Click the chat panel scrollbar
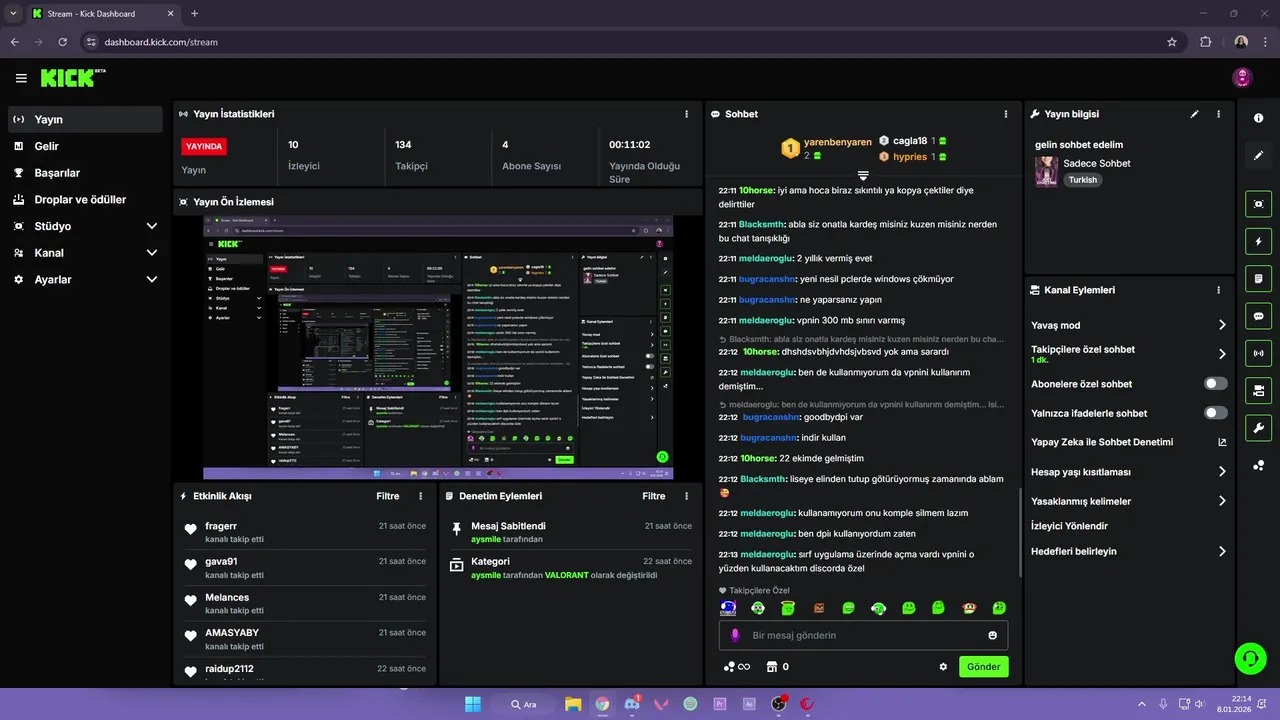 pos(1020,532)
